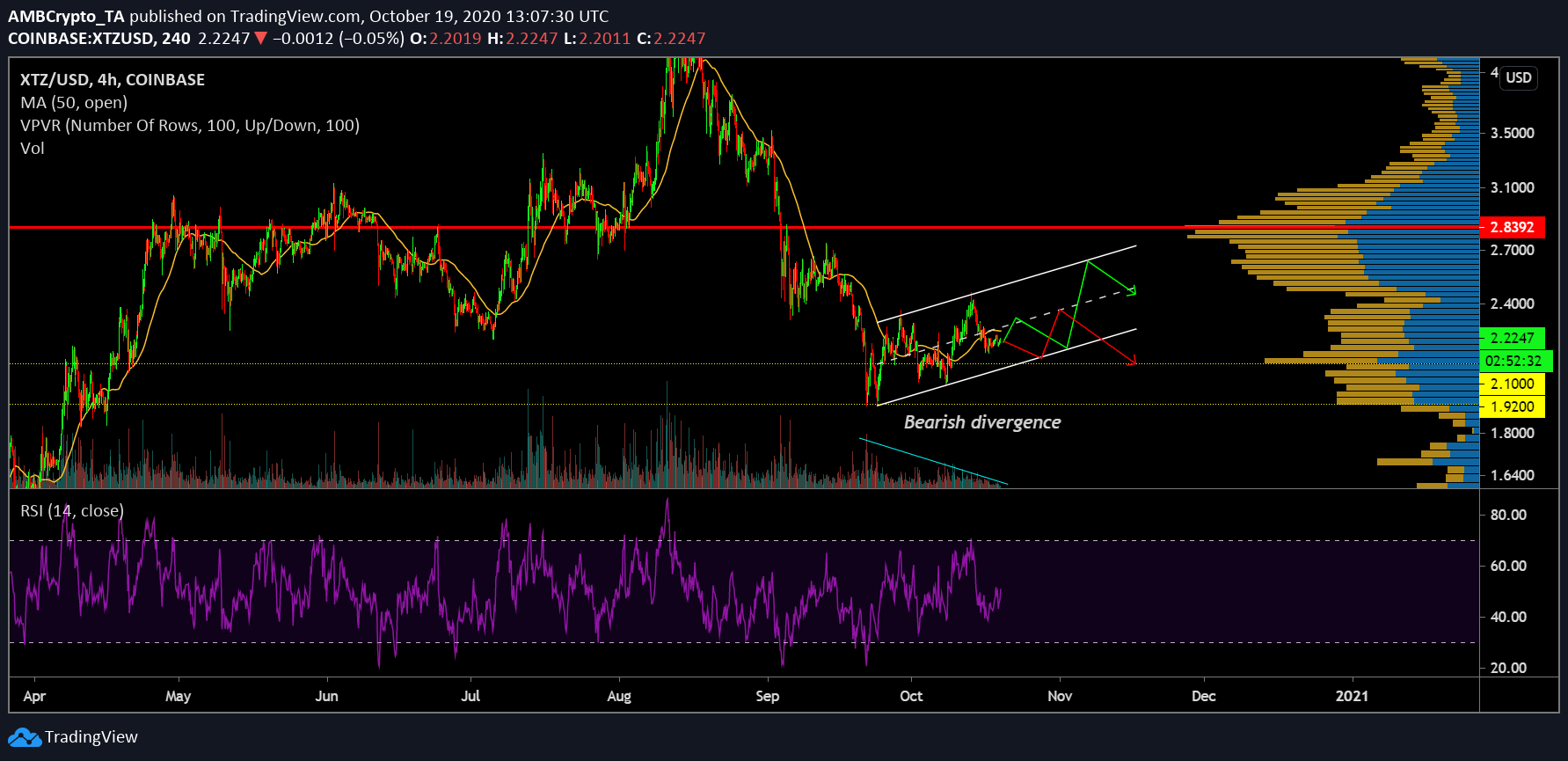
Task: Click the green 2.2247 current price label
Action: tap(1512, 338)
